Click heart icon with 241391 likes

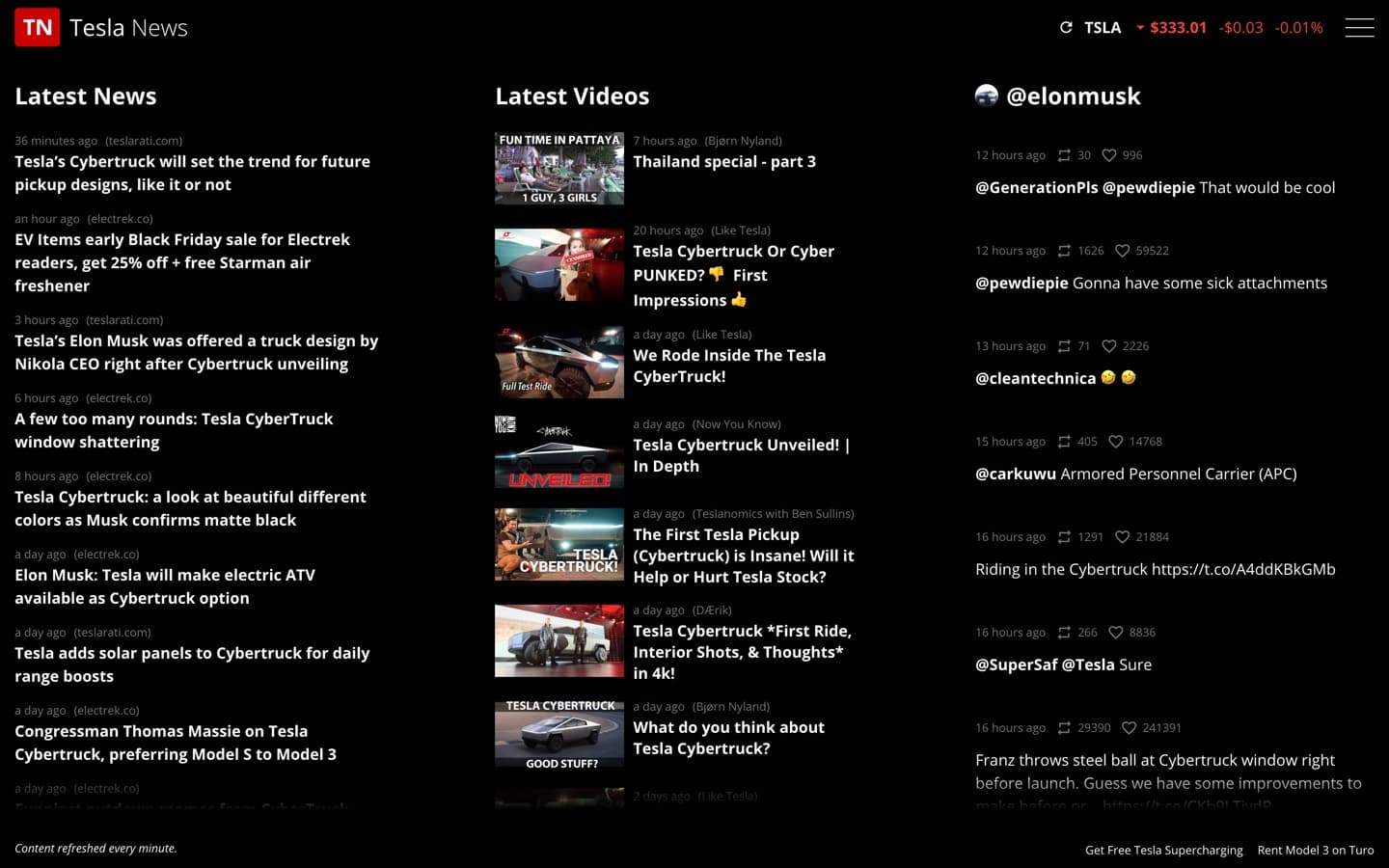click(x=1129, y=728)
